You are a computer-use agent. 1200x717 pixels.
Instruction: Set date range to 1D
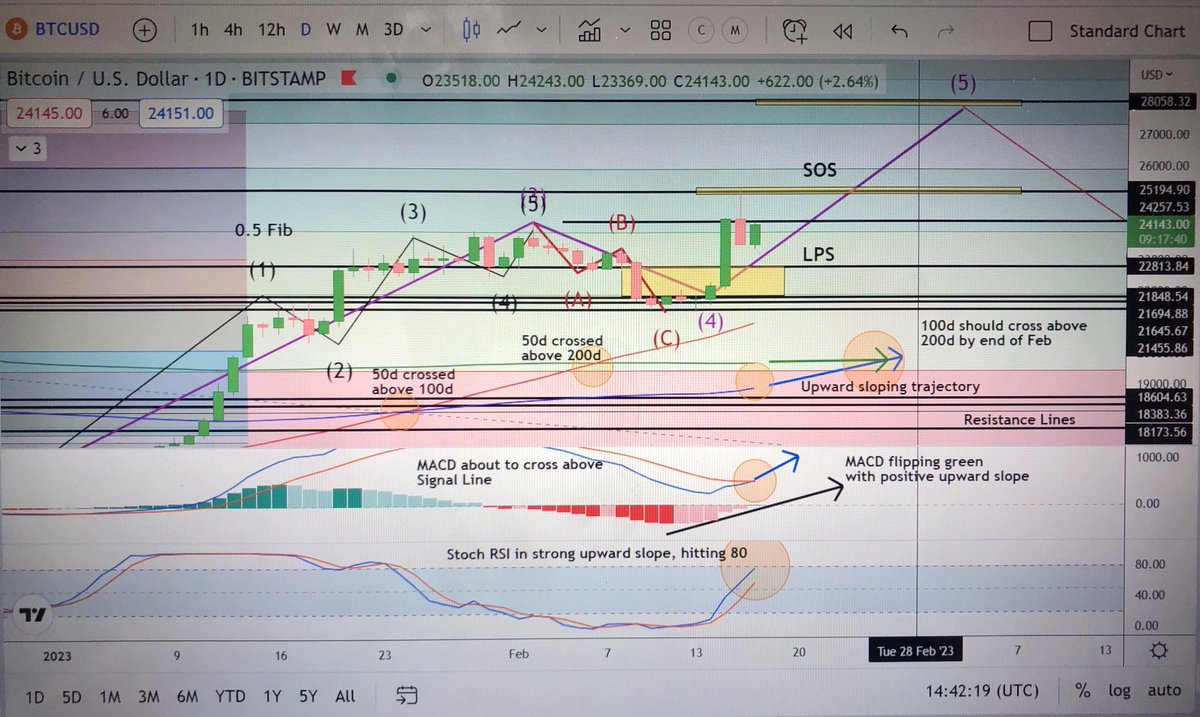pyautogui.click(x=34, y=695)
